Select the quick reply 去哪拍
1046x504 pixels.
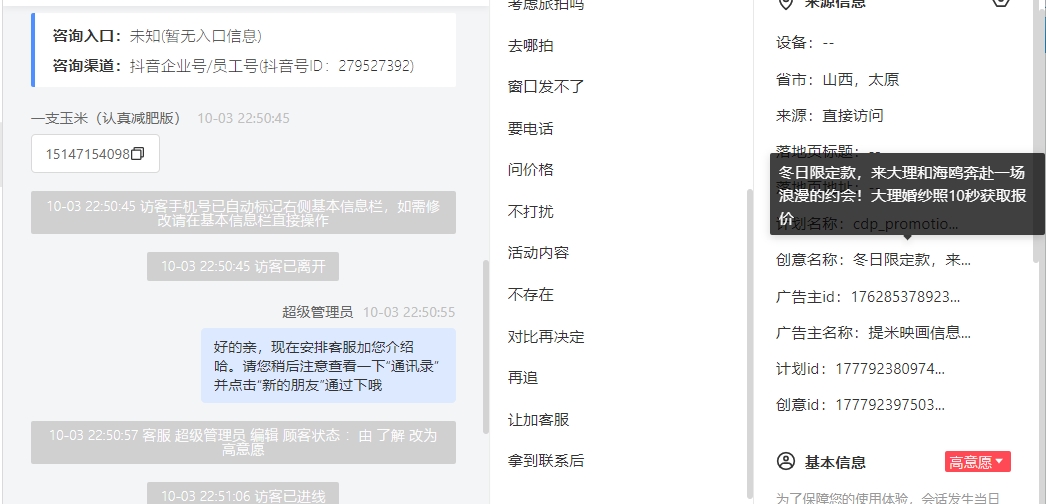[530, 46]
